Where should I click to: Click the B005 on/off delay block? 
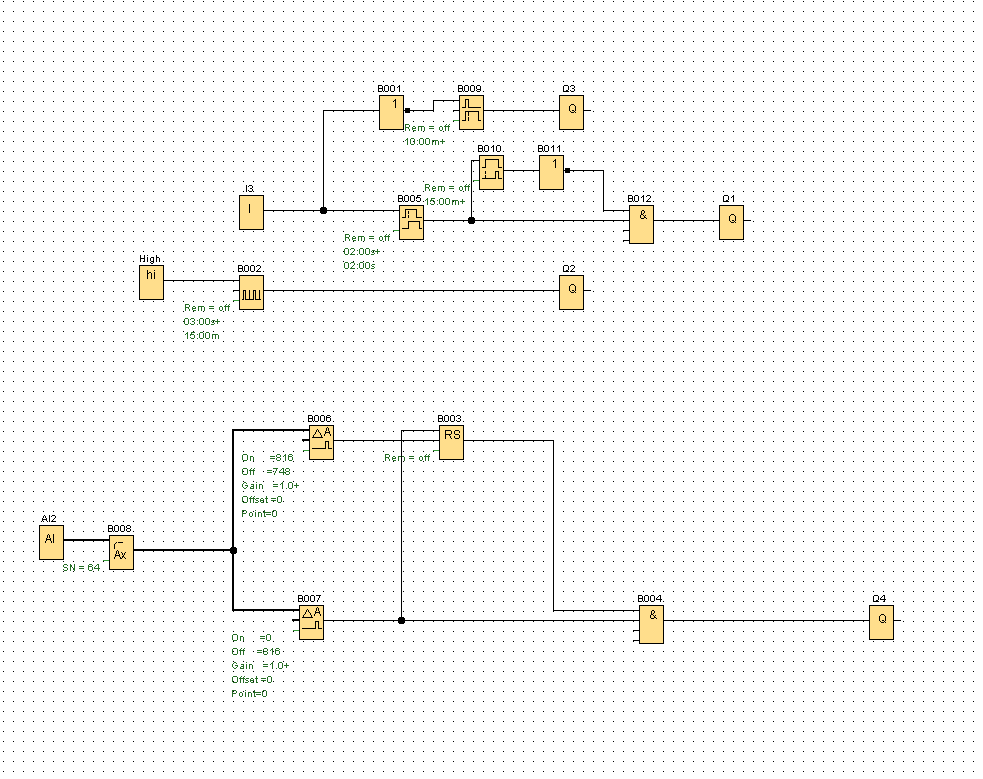click(411, 222)
